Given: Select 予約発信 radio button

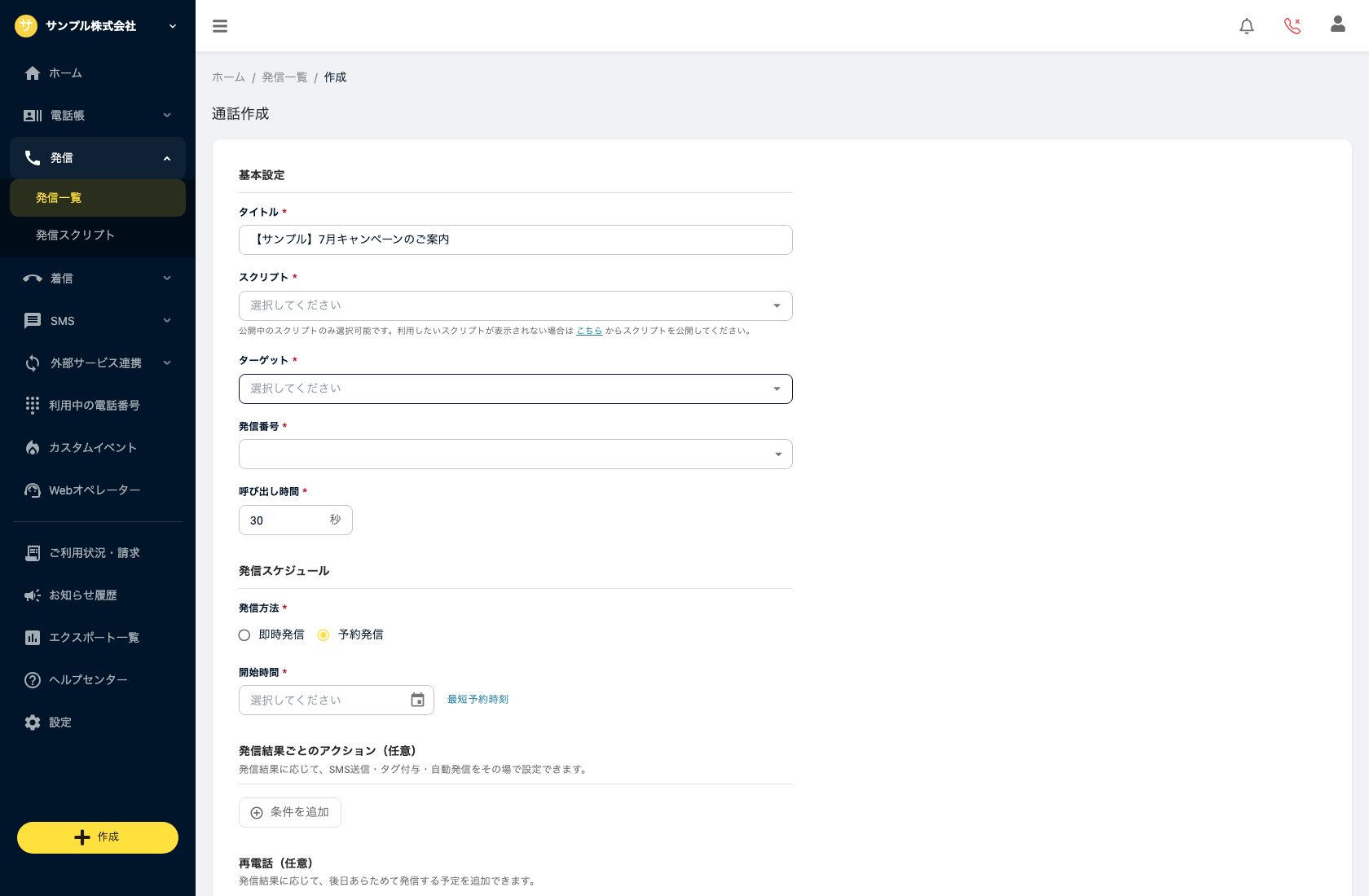Looking at the screenshot, I should (x=324, y=635).
